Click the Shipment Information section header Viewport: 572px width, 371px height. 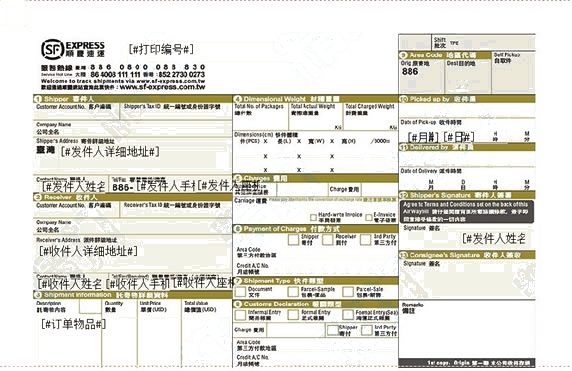133,295
